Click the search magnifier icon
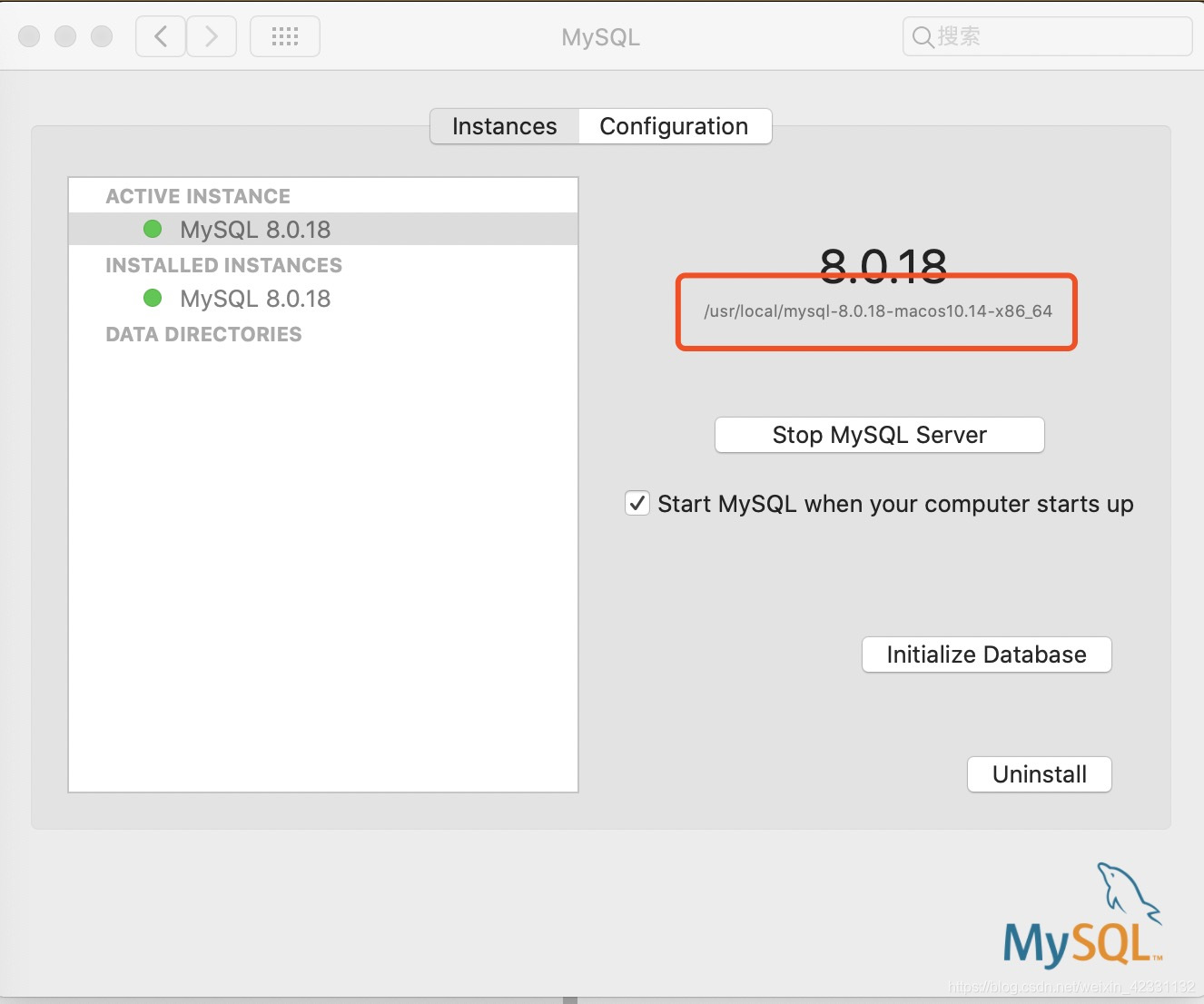Image resolution: width=1204 pixels, height=1004 pixels. pyautogui.click(x=923, y=37)
